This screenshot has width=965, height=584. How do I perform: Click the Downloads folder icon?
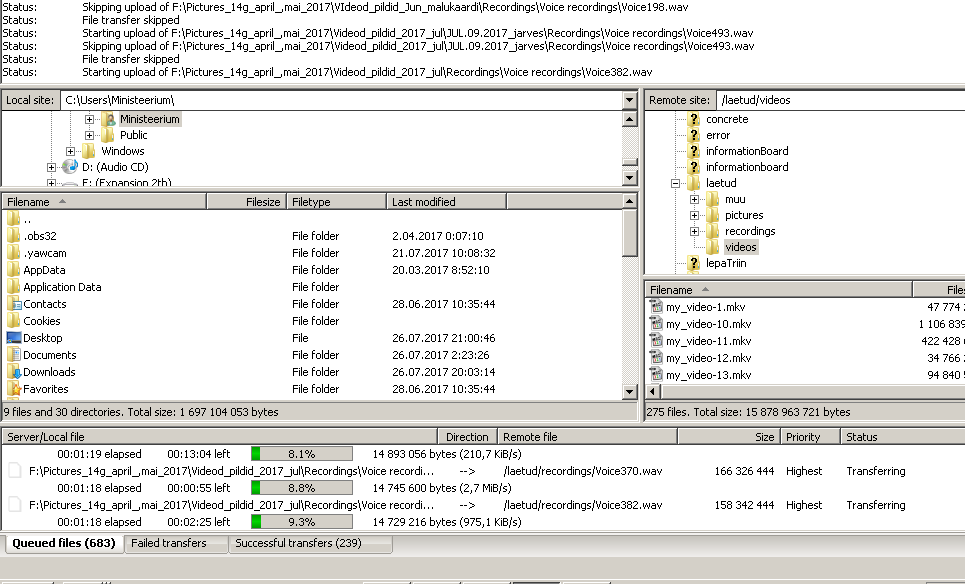14,372
